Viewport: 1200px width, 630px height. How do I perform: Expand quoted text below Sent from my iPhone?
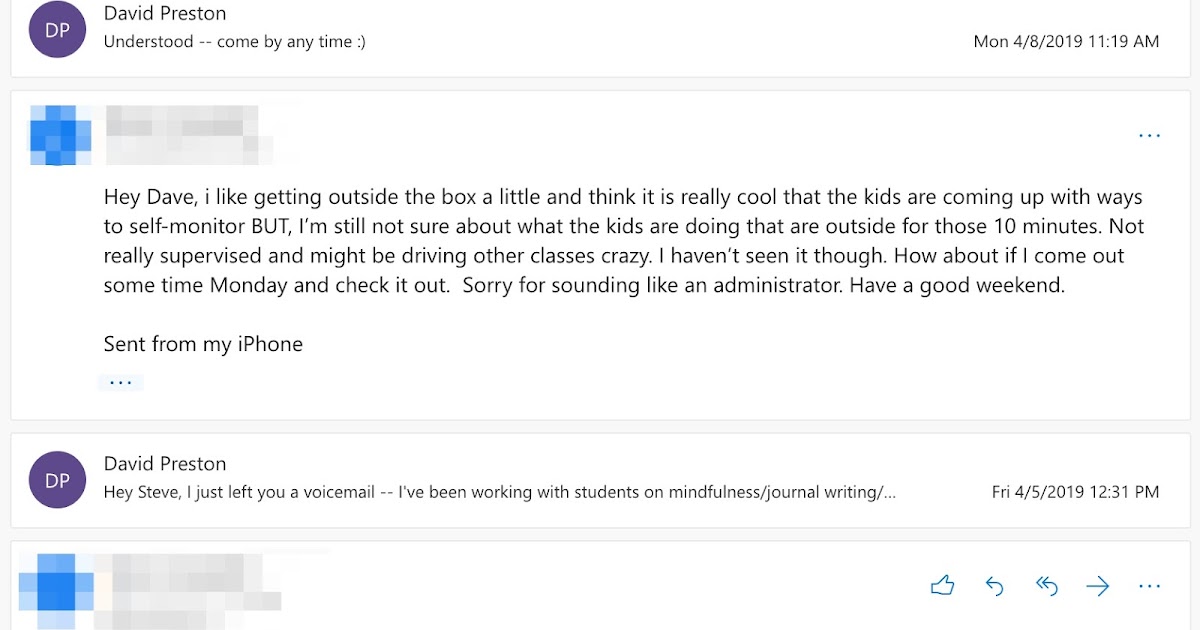pyautogui.click(x=121, y=382)
